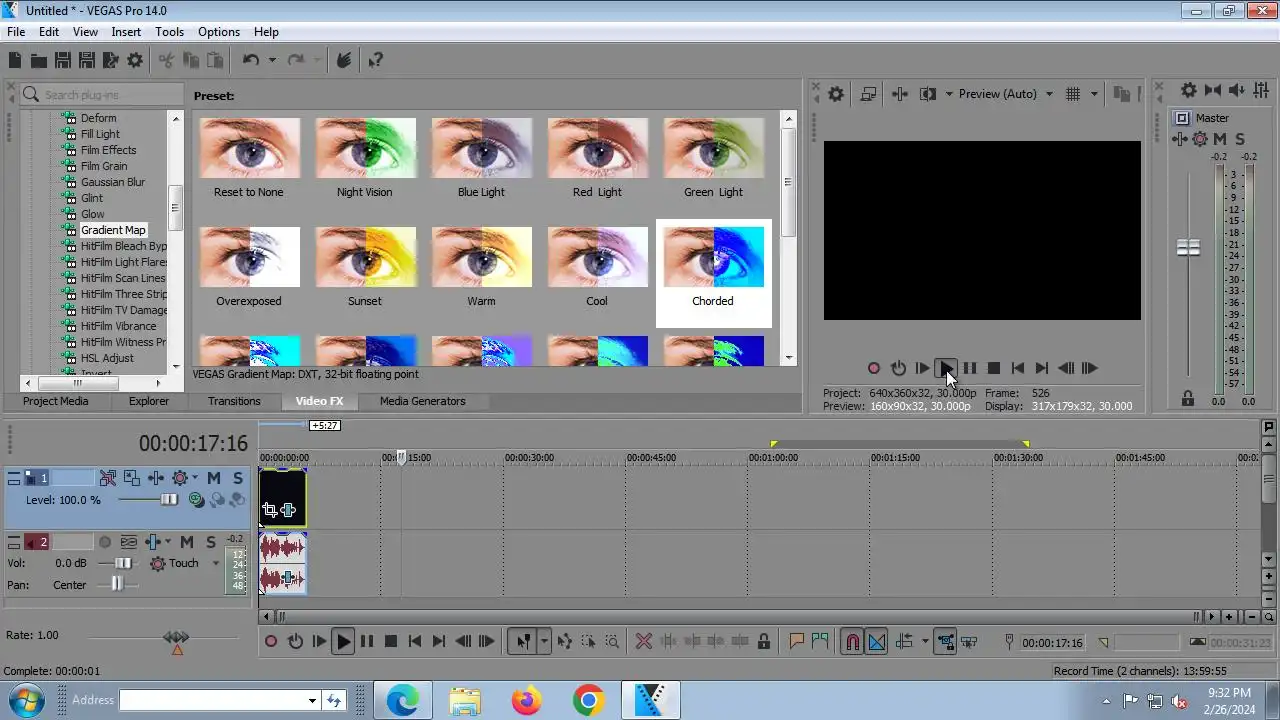1280x720 pixels.
Task: Mute video track 1
Action: pos(213,478)
